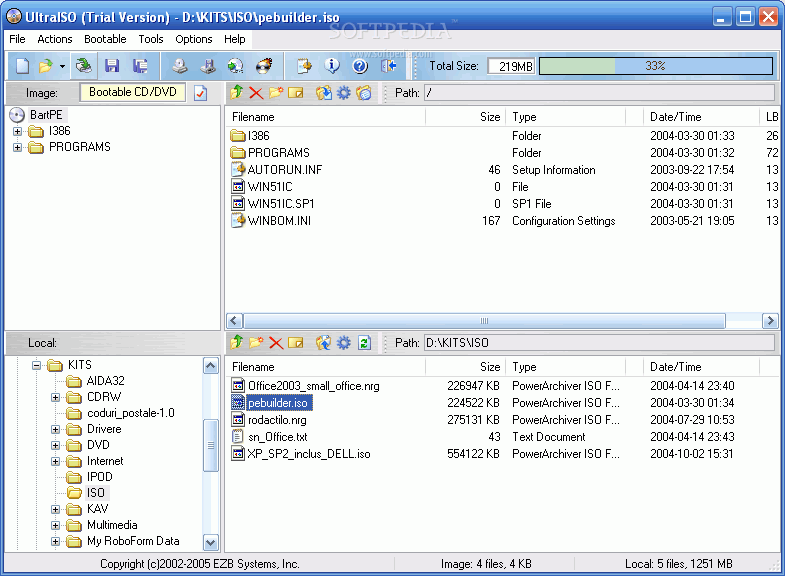
Task: Click the Help question mark icon
Action: click(359, 66)
